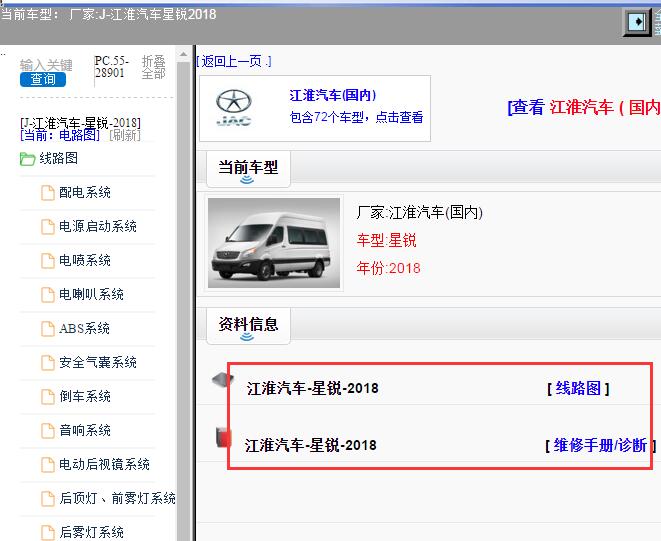Open 配电系统 in the tree
The image size is (661, 541).
pos(85,193)
